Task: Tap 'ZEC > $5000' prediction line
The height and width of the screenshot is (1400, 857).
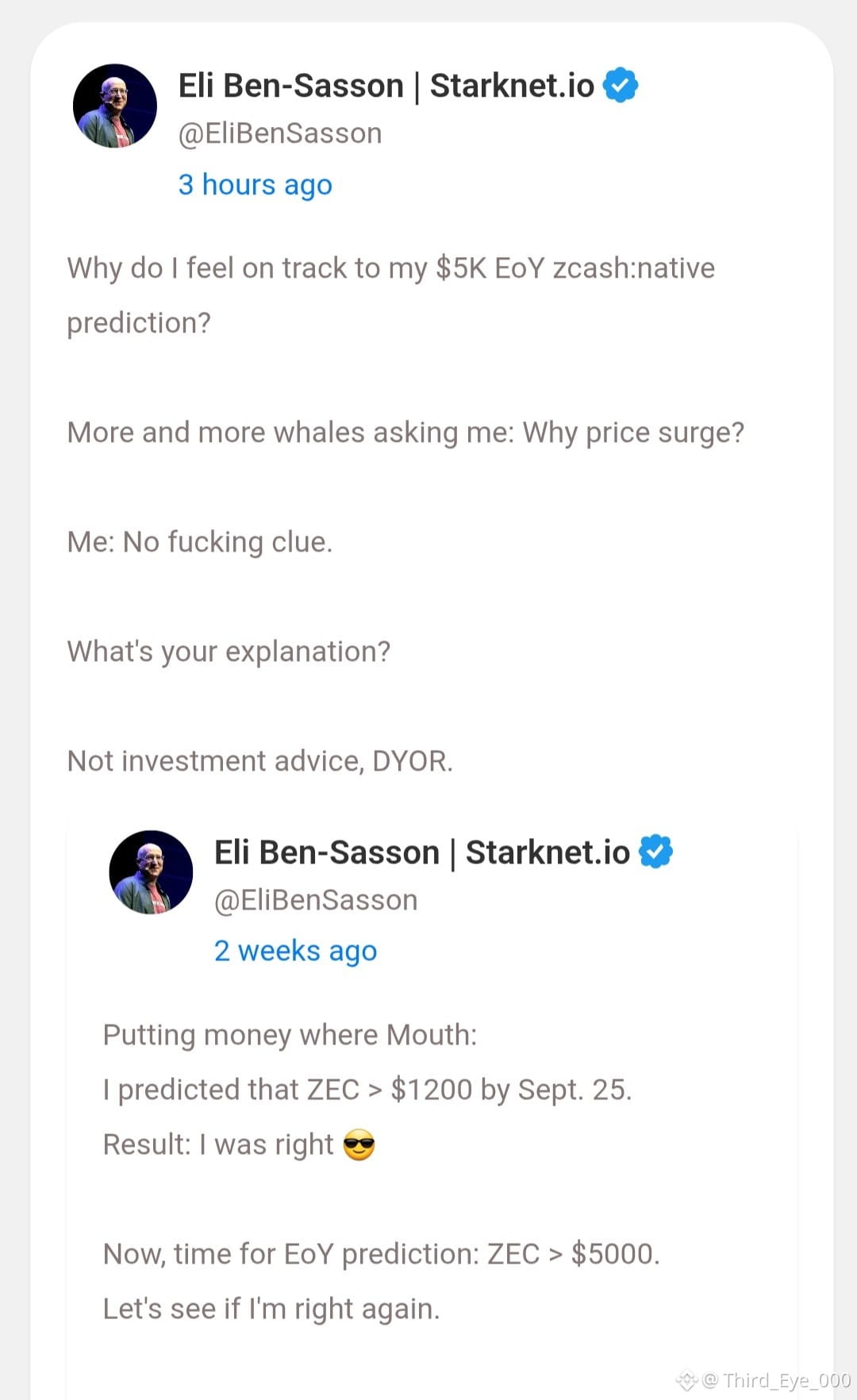Action: 382,1254
